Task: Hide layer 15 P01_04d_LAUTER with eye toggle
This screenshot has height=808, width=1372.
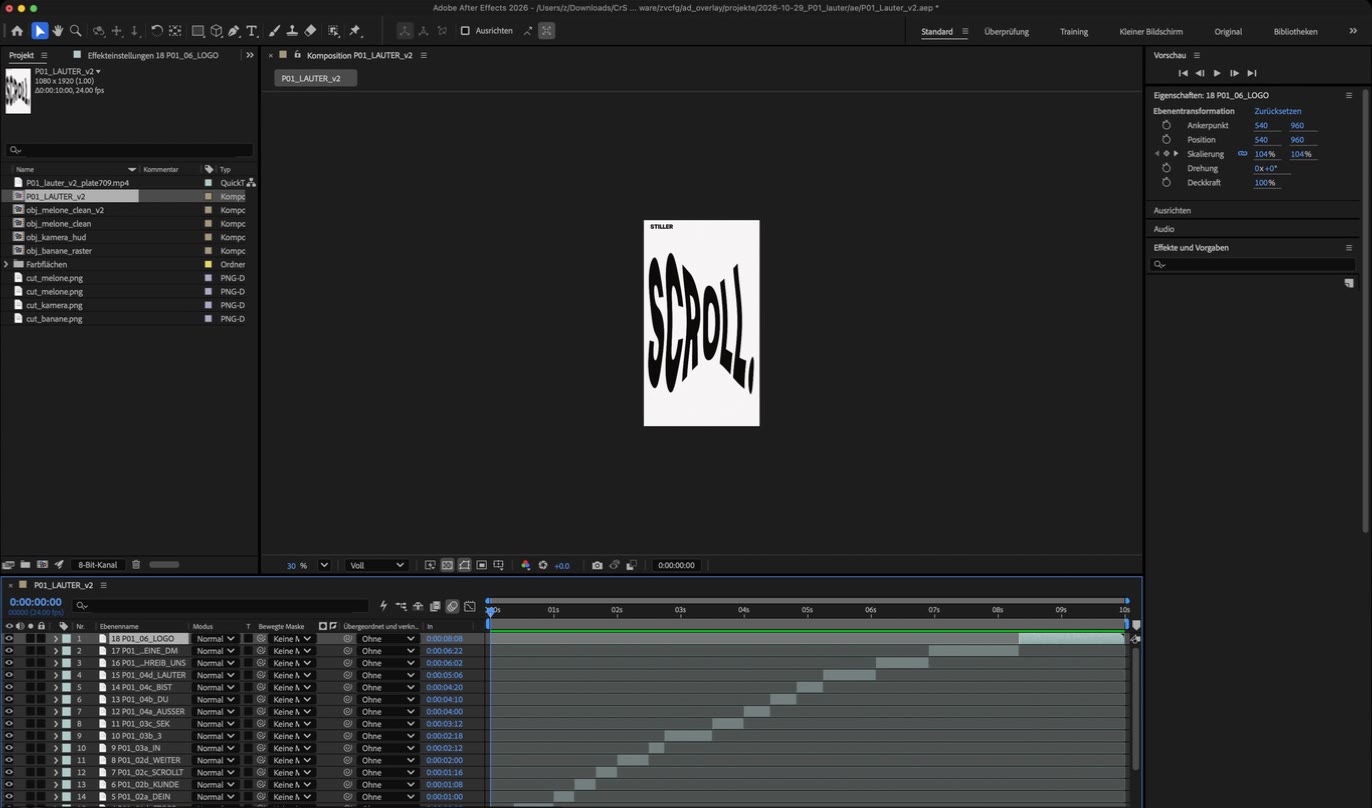Action: (9, 675)
